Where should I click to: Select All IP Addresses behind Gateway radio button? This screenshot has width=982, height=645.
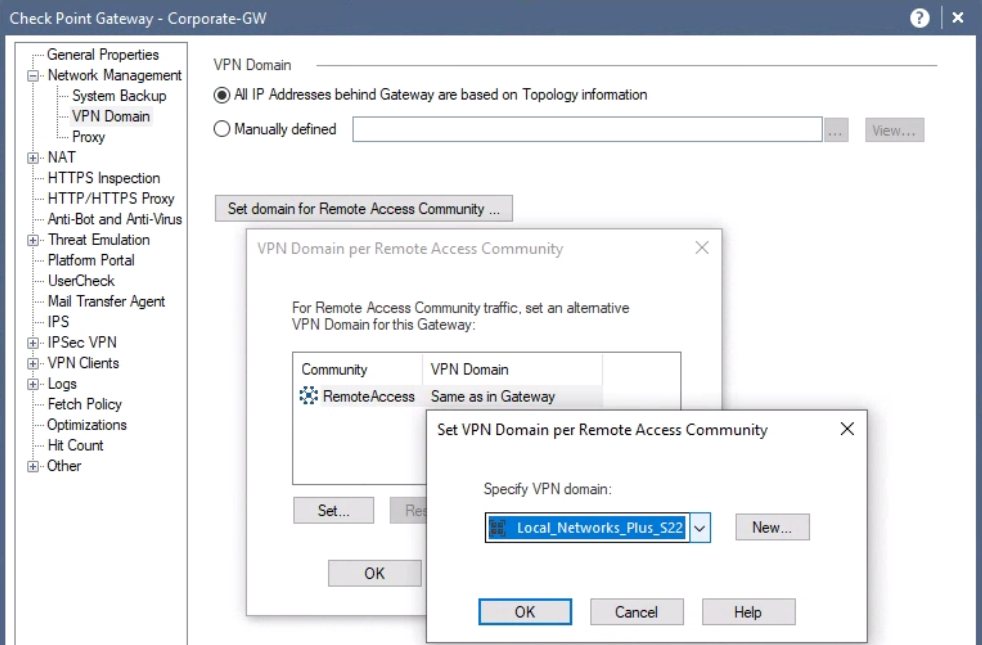coord(222,95)
